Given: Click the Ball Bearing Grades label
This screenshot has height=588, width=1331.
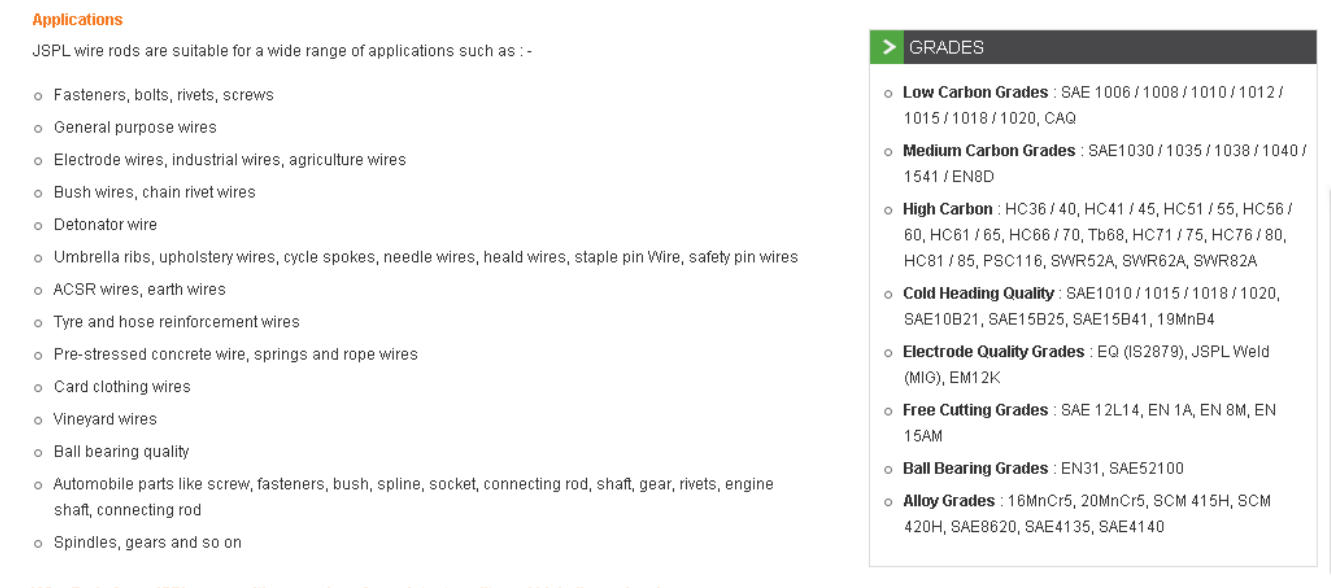Looking at the screenshot, I should pyautogui.click(x=975, y=468).
